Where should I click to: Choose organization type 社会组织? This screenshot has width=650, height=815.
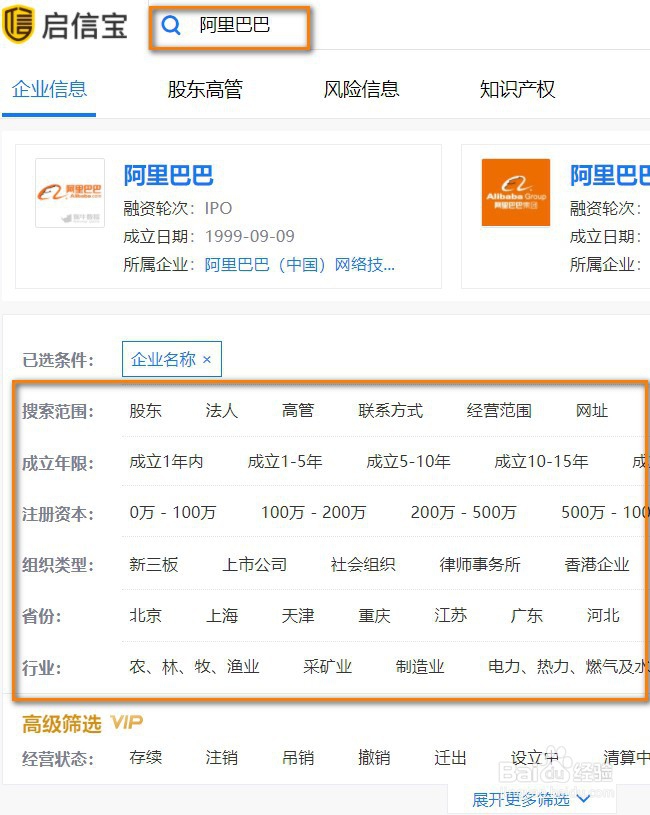point(363,564)
